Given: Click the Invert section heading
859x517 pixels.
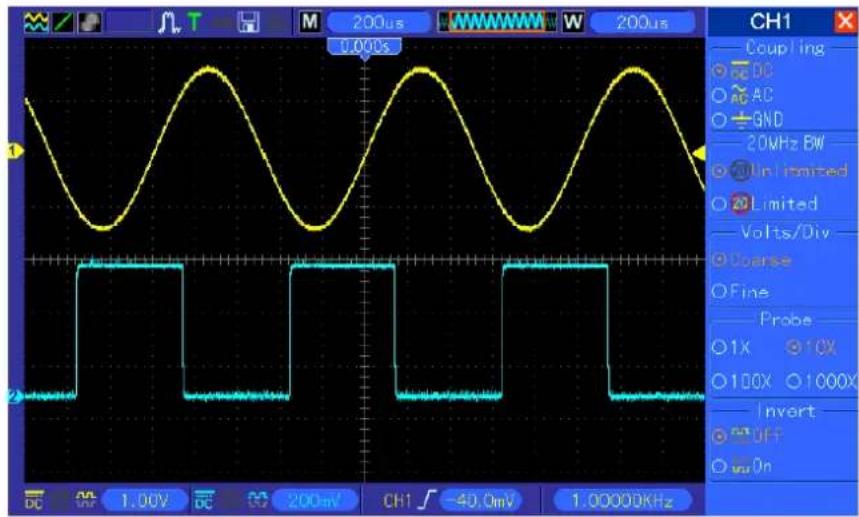Looking at the screenshot, I should [786, 411].
